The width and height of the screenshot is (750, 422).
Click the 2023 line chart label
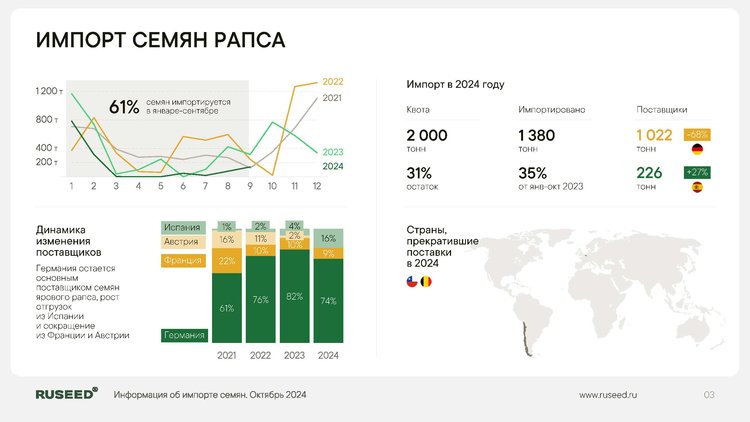click(x=333, y=152)
